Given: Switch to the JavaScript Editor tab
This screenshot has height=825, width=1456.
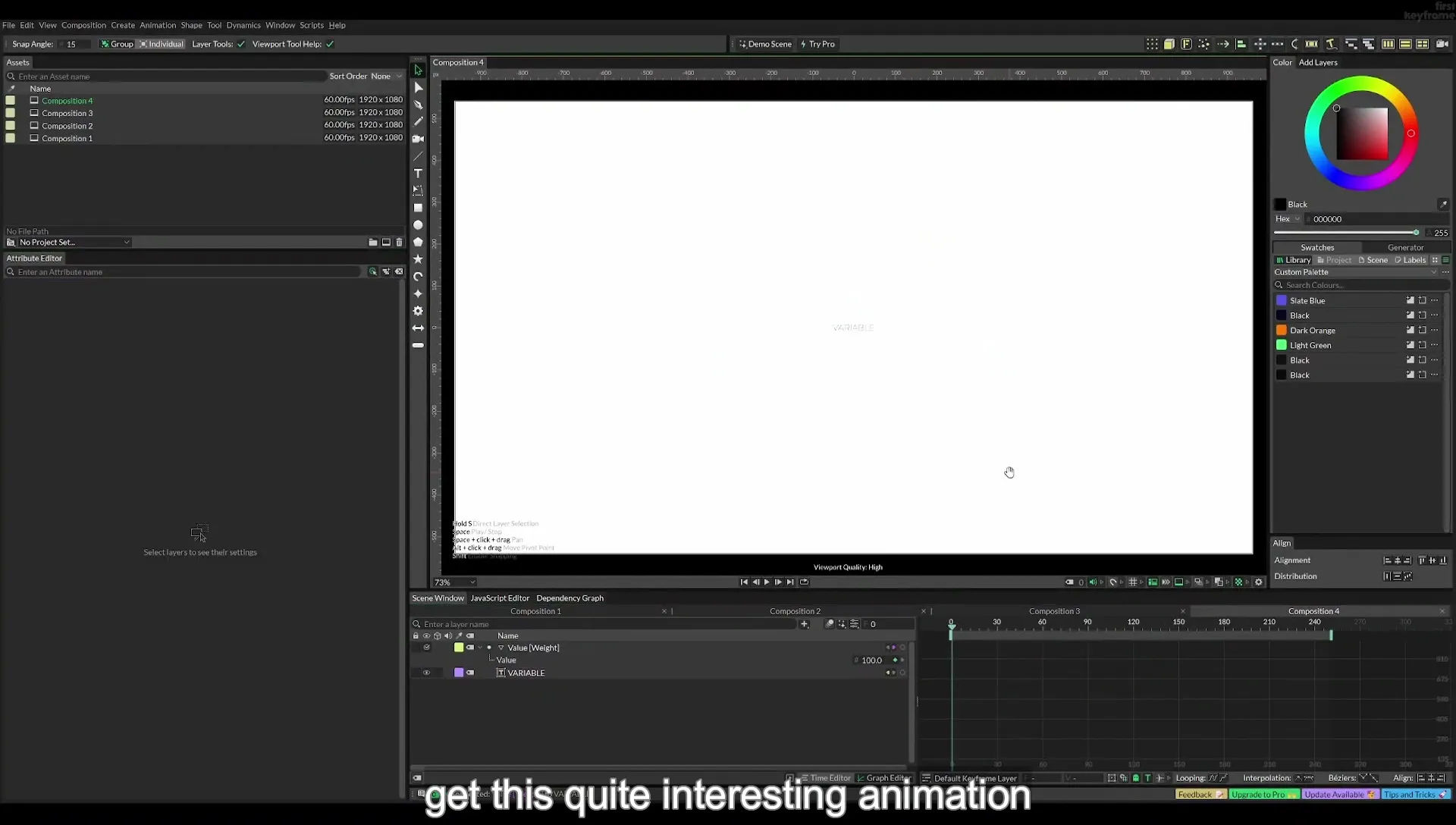Looking at the screenshot, I should click(x=500, y=598).
